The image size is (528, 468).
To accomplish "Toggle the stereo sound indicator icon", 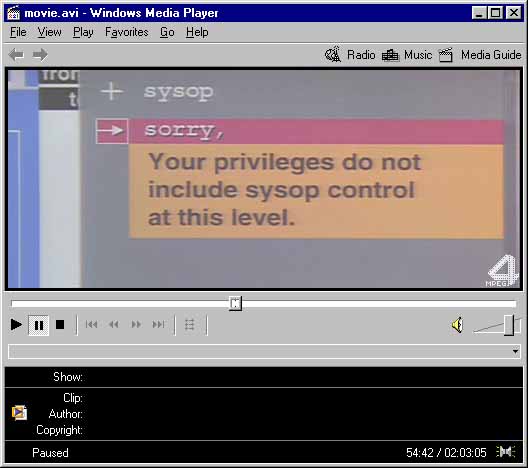I will pyautogui.click(x=506, y=452).
